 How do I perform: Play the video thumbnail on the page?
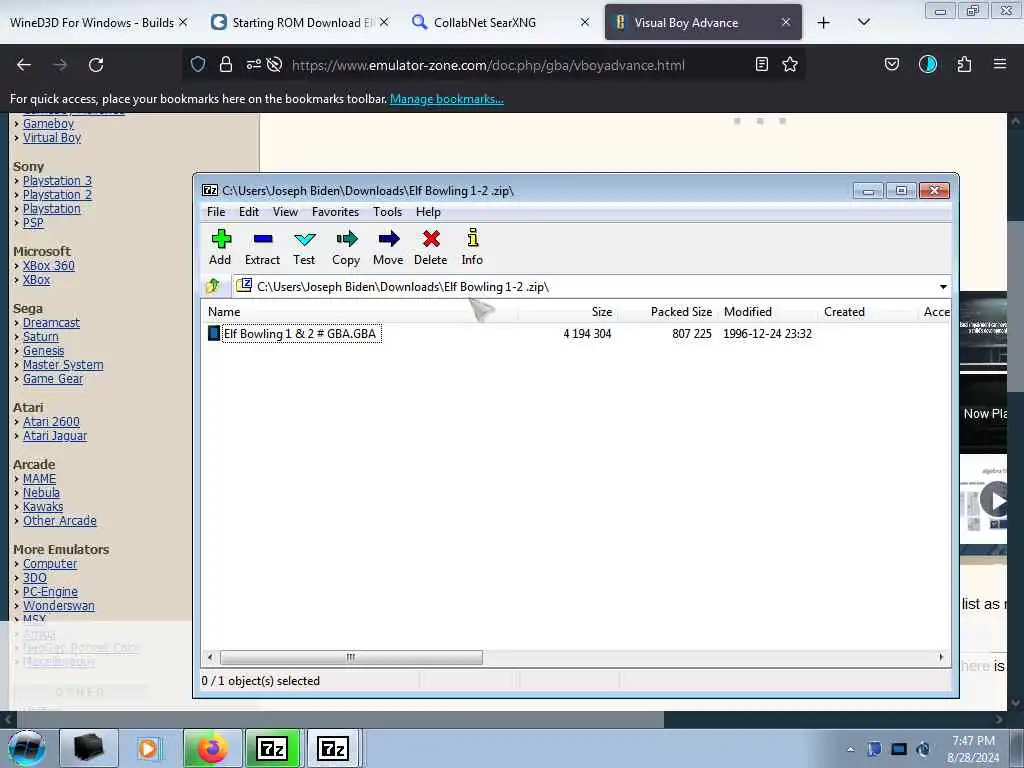[995, 500]
